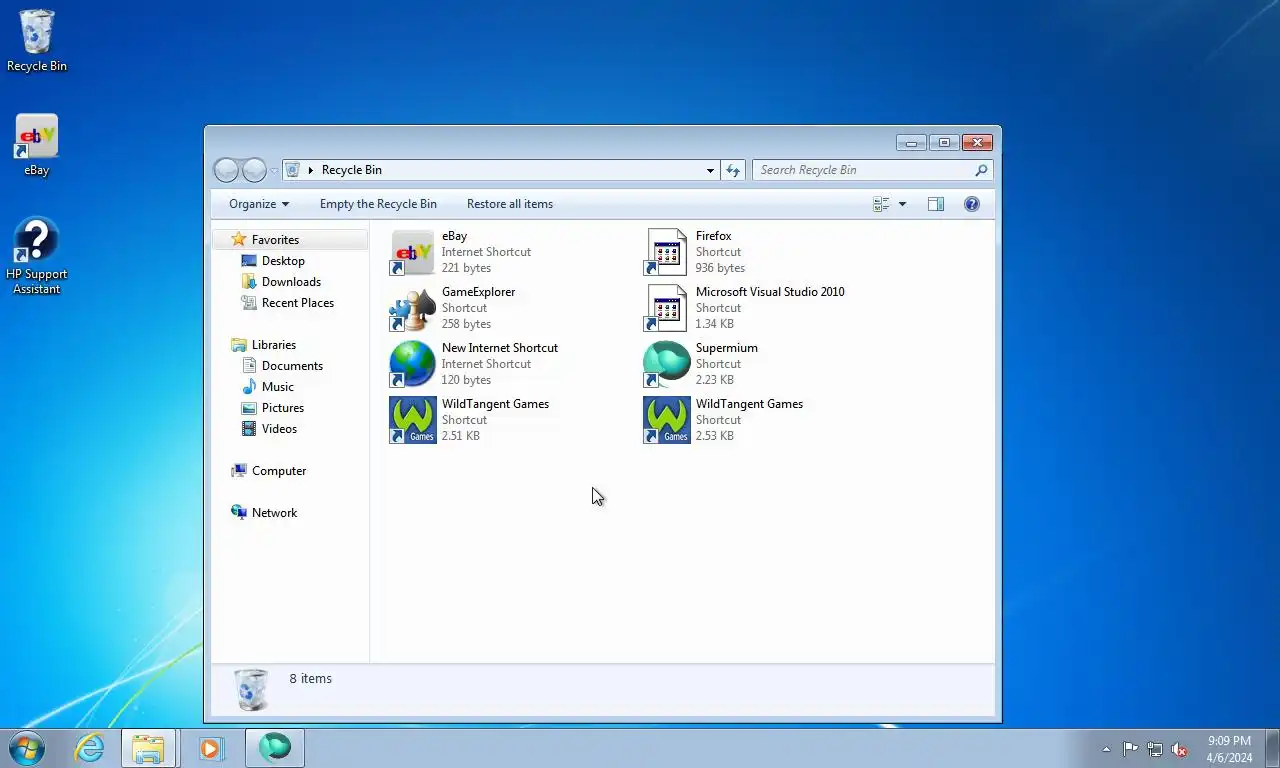Click Action Center flag tray icon
Image resolution: width=1280 pixels, height=768 pixels.
pos(1130,749)
